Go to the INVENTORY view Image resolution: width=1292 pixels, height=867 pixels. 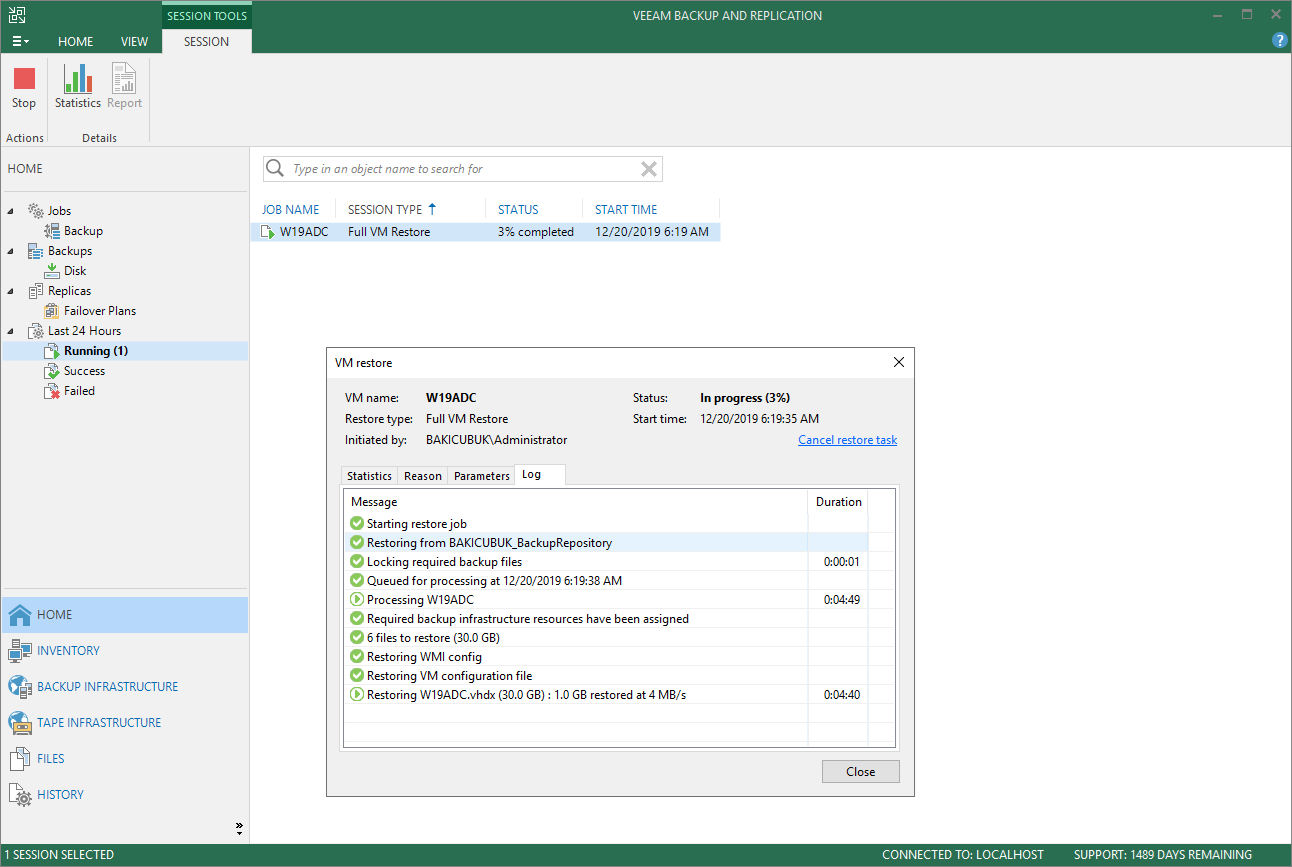click(x=125, y=651)
